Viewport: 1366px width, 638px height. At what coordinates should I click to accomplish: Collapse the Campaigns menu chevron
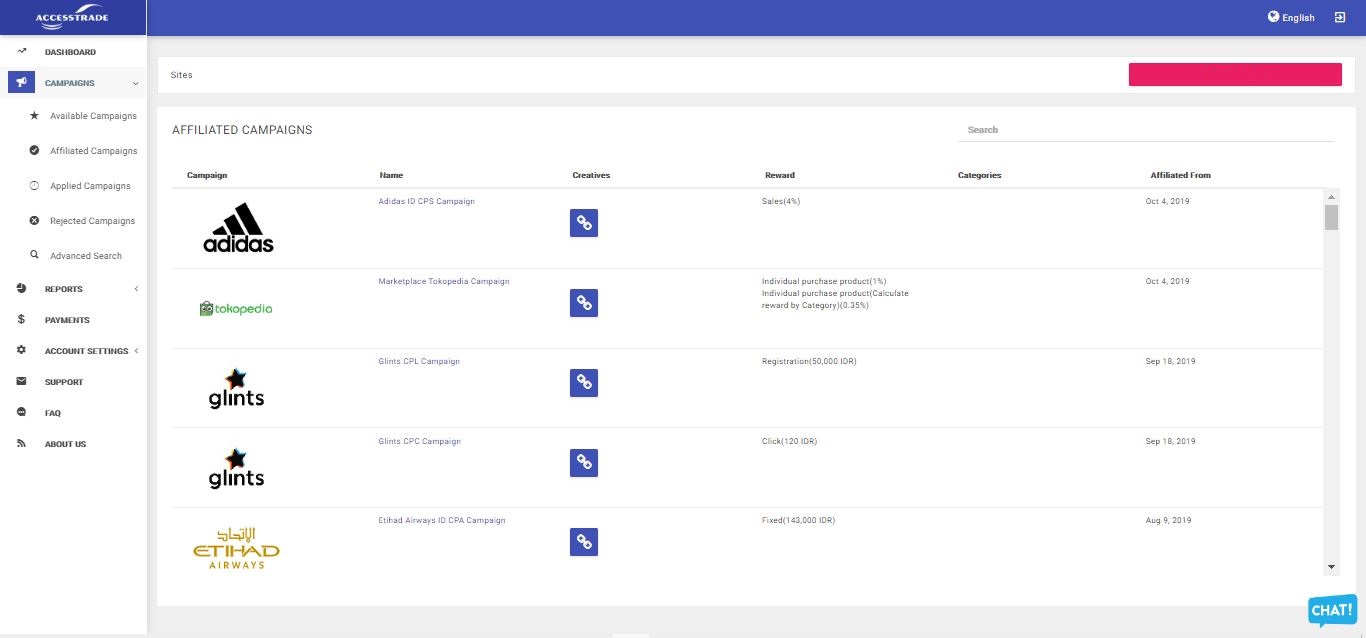pos(135,83)
